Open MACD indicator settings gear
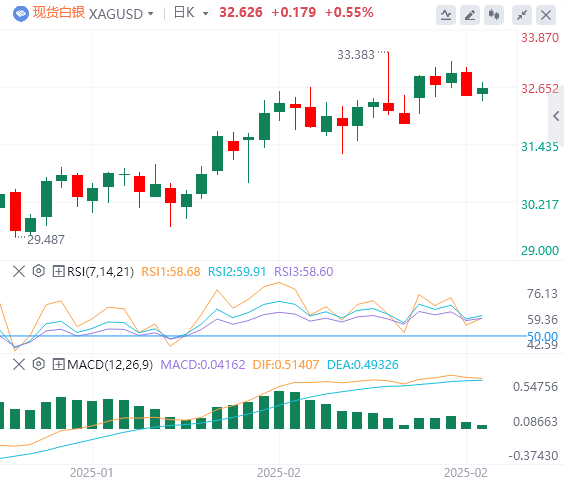The height and width of the screenshot is (483, 564). click(38, 364)
